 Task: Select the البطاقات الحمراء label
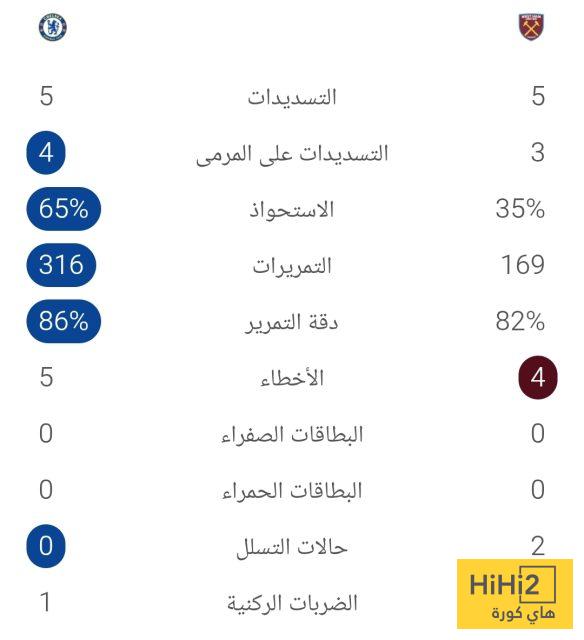292,491
